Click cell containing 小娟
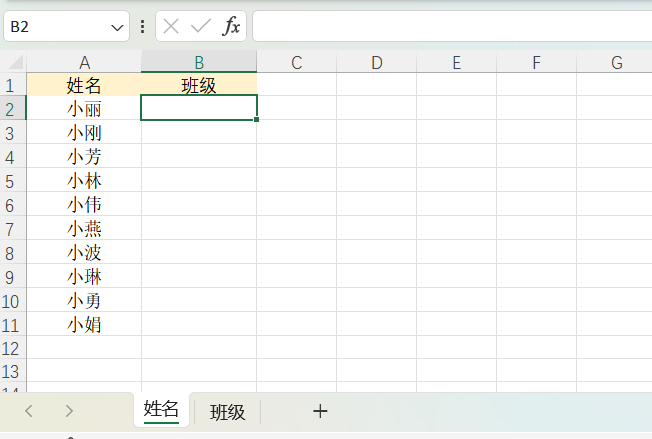The height and width of the screenshot is (439, 652). [x=84, y=324]
